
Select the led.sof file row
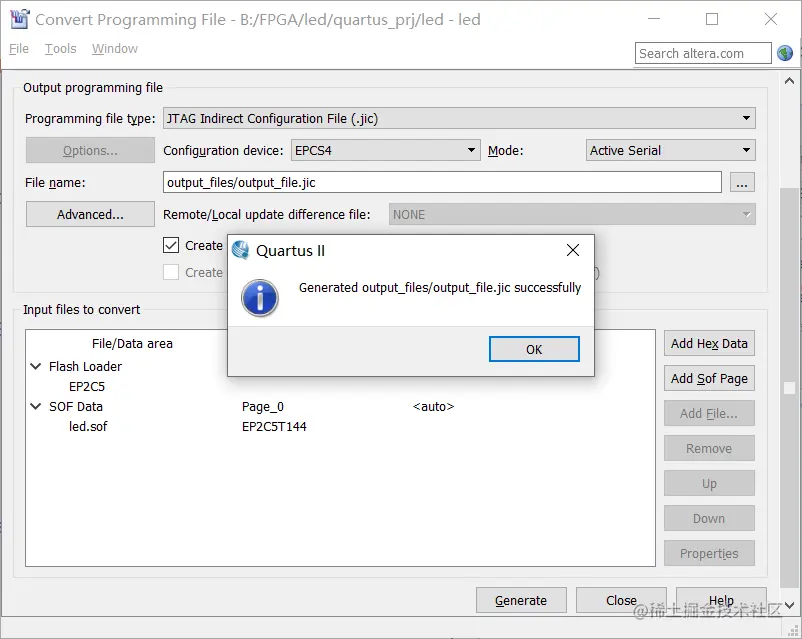pyautogui.click(x=88, y=426)
